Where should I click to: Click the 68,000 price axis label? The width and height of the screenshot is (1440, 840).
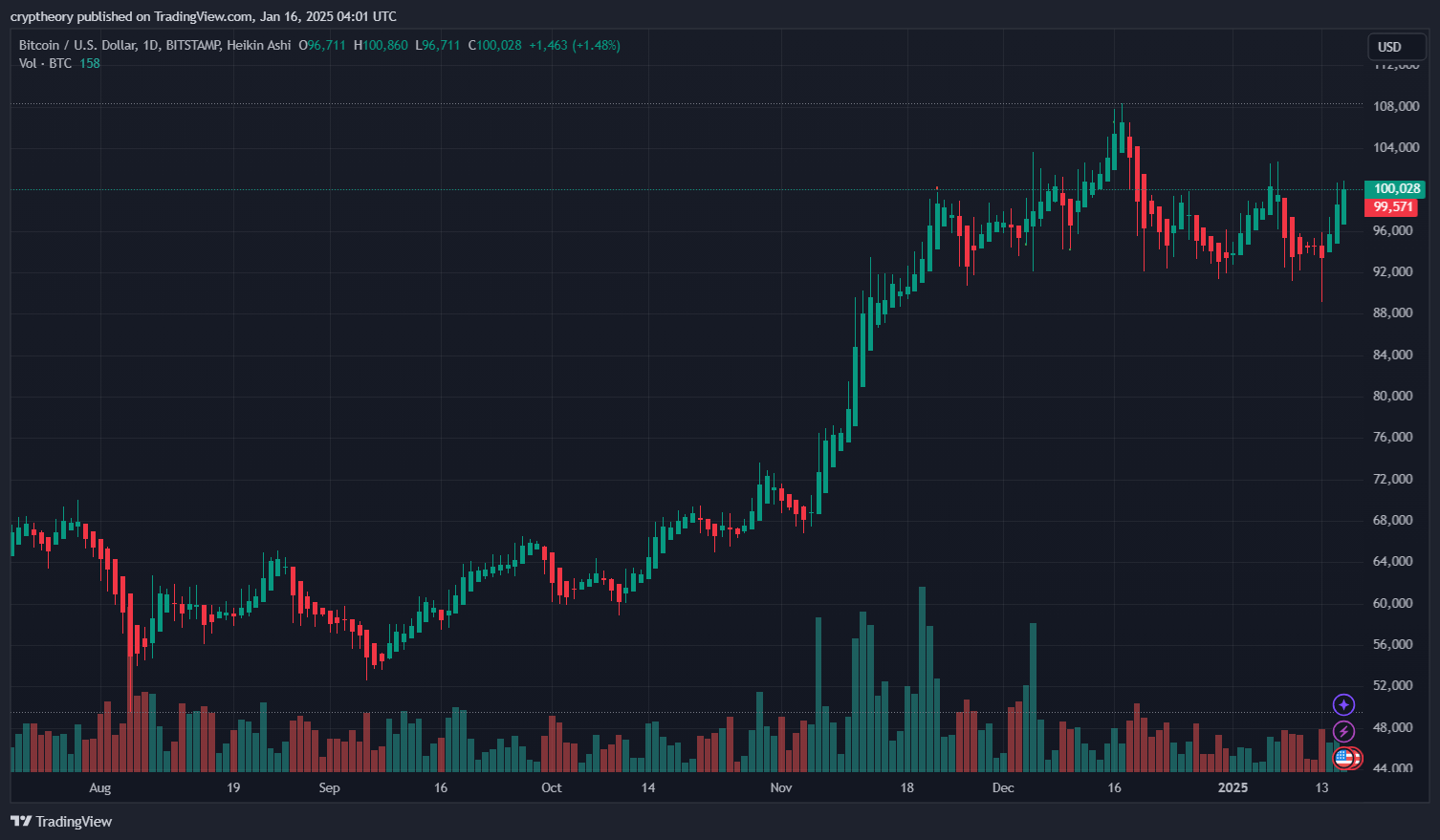pyautogui.click(x=1392, y=520)
